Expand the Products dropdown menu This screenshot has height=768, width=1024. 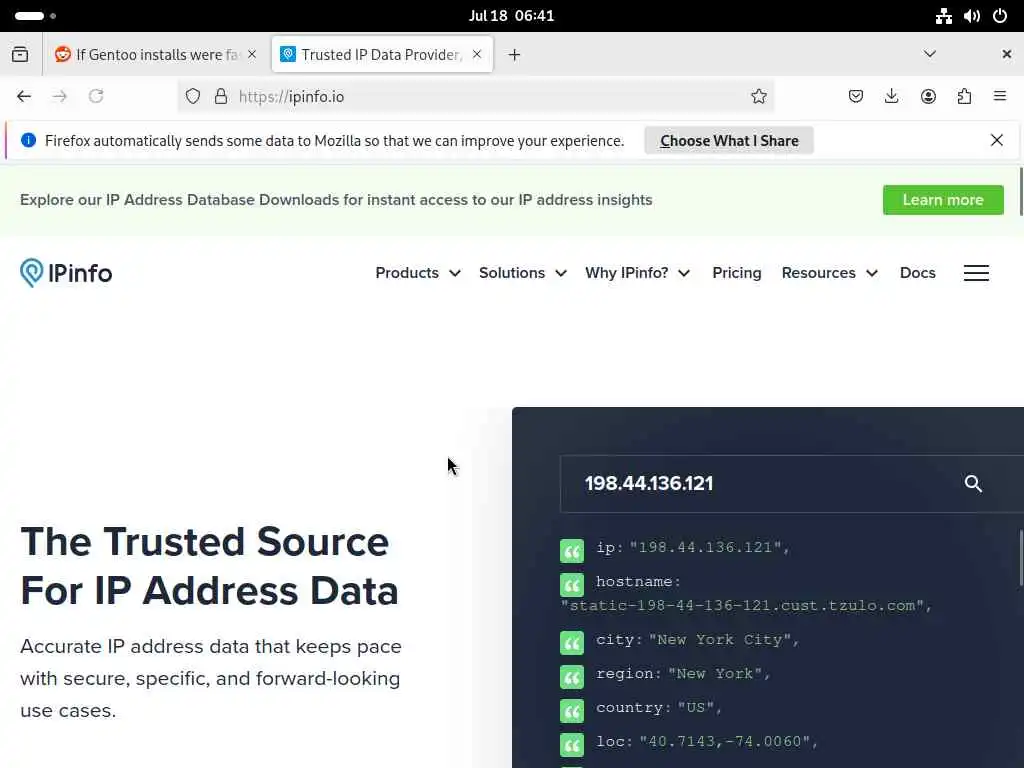[x=418, y=273]
